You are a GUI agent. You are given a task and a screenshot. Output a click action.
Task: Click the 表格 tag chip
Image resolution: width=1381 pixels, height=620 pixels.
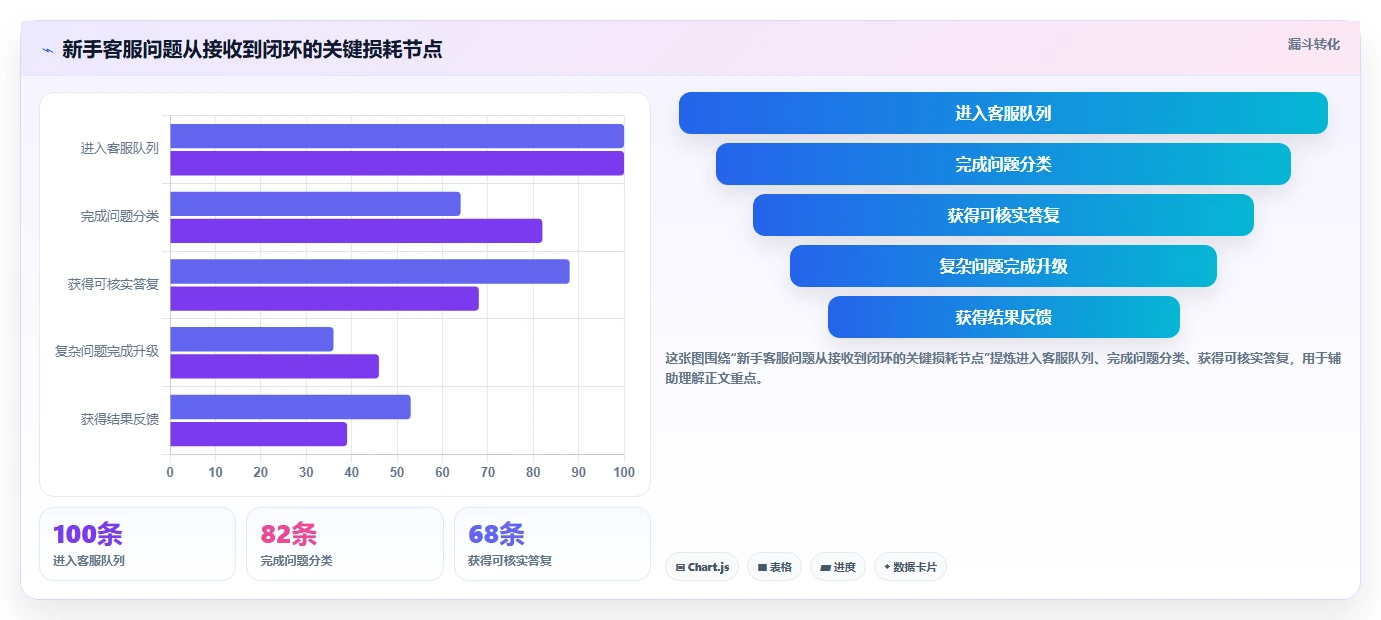(x=774, y=567)
